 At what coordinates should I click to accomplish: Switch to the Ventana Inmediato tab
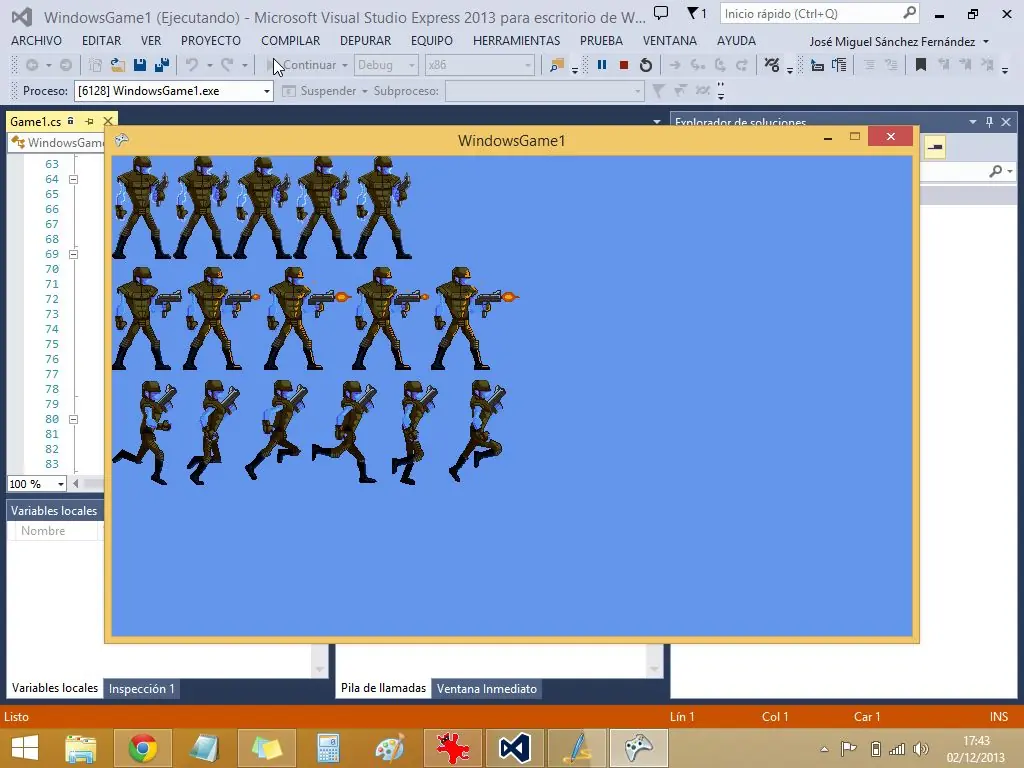coord(486,688)
